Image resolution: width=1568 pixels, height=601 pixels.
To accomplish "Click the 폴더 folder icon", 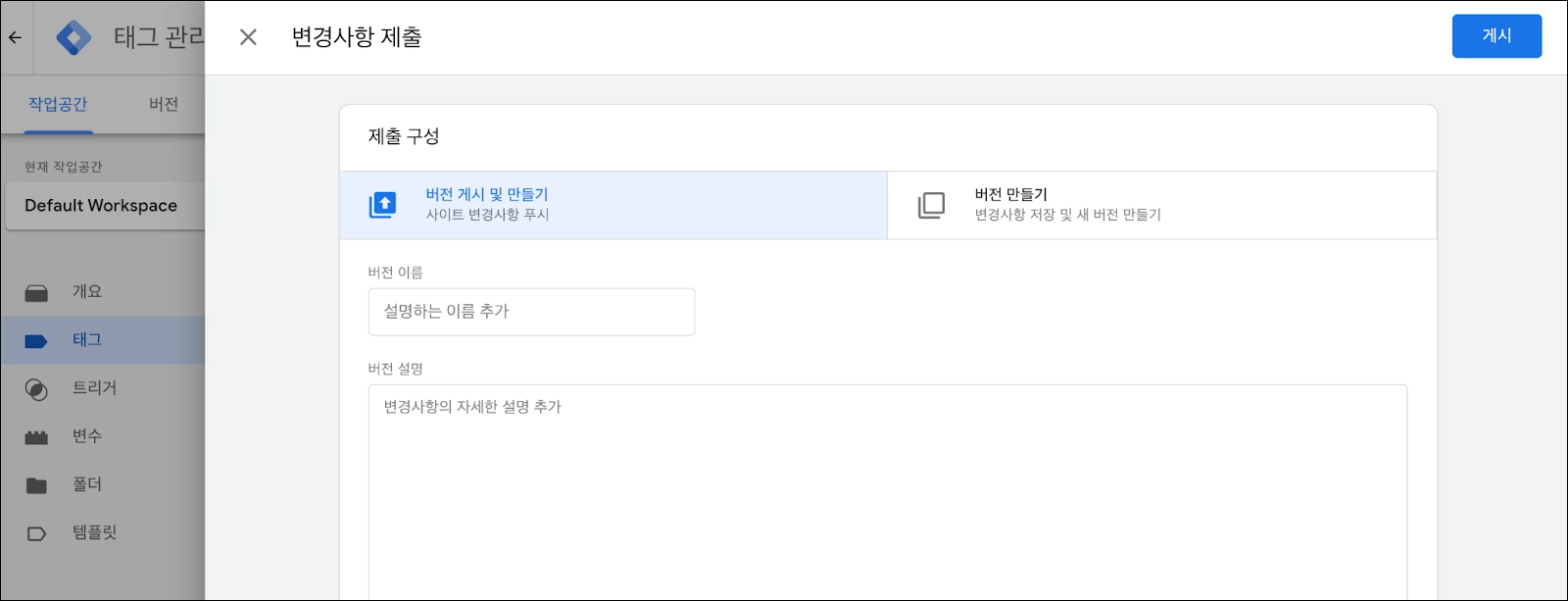I will point(36,485).
